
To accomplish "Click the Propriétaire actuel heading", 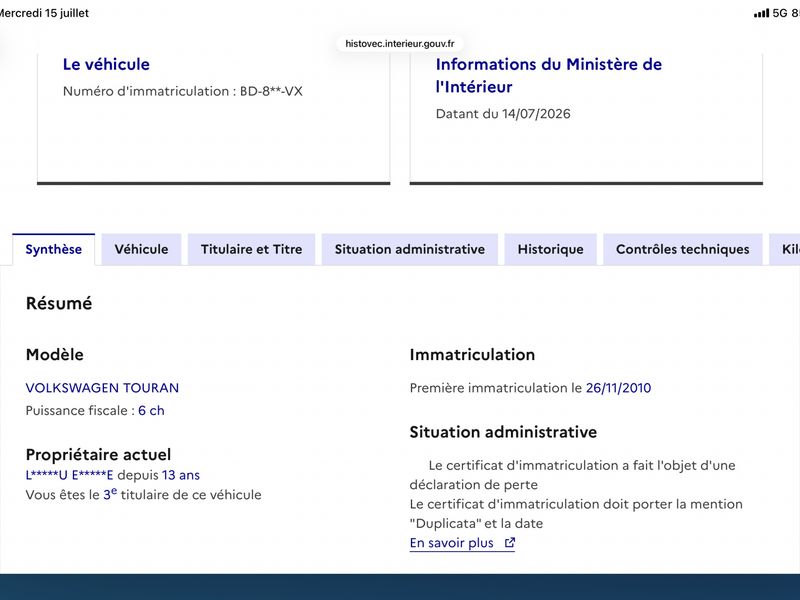I will 98,455.
